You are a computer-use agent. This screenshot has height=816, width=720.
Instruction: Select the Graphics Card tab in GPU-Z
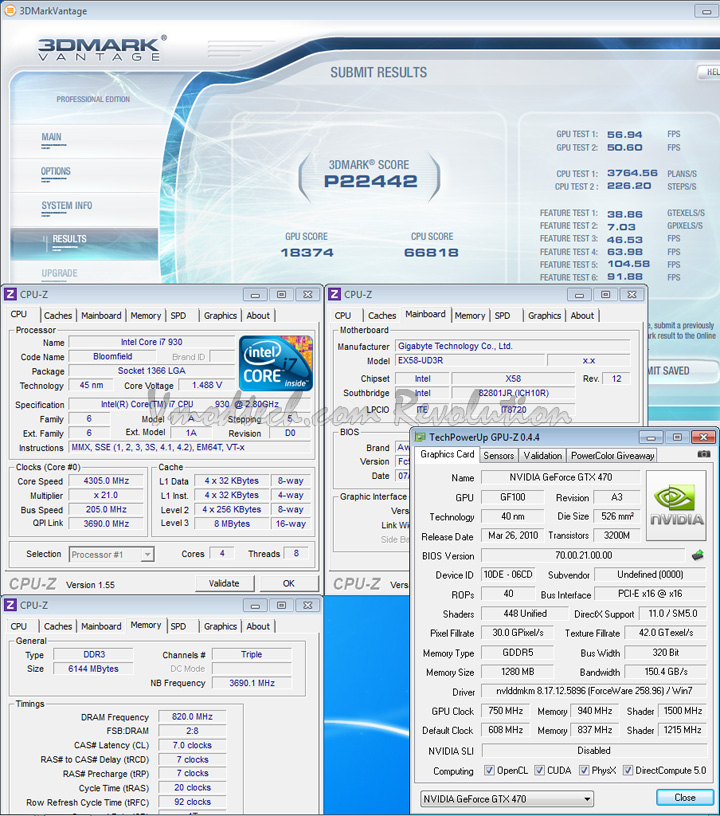click(447, 454)
